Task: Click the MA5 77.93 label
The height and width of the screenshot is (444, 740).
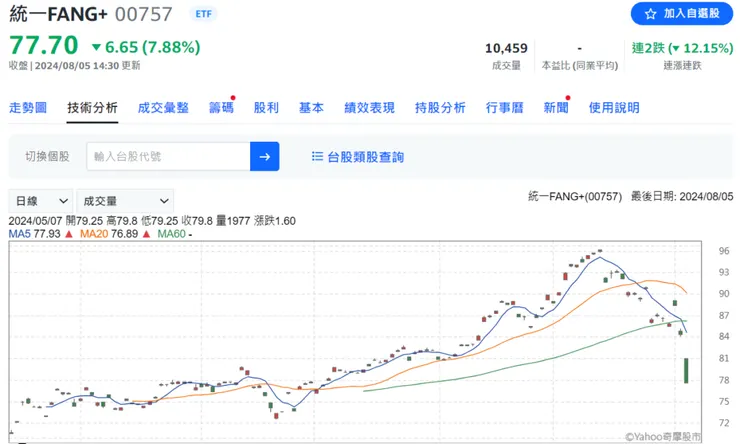Action: tap(34, 234)
